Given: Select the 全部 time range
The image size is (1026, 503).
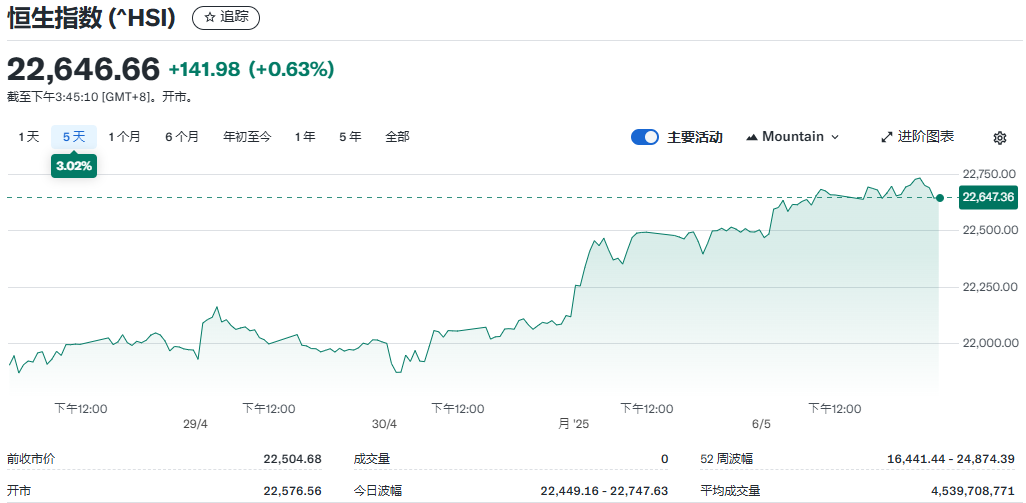Looking at the screenshot, I should click(397, 137).
